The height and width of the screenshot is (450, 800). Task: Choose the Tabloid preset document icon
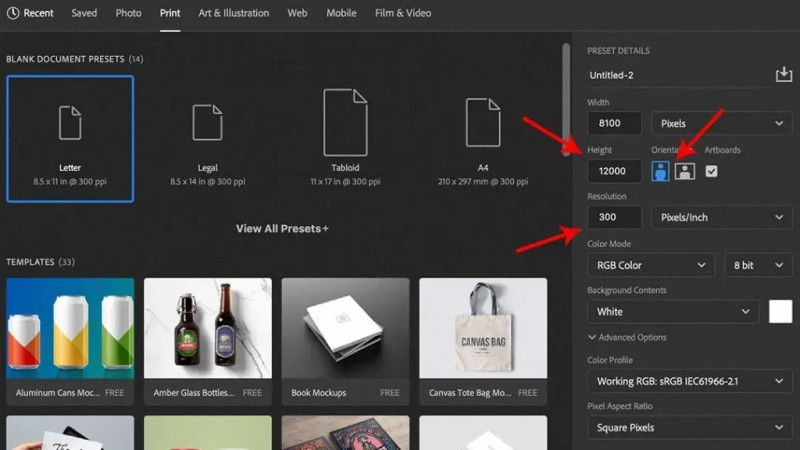[x=345, y=121]
